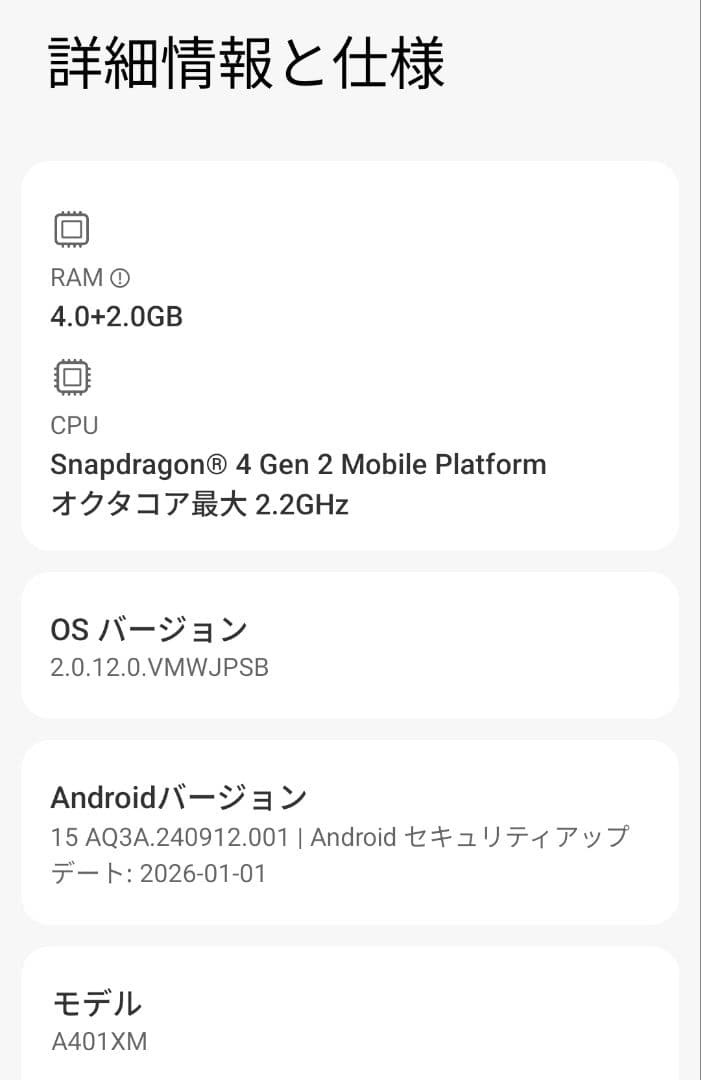Select the モデル entry
The width and height of the screenshot is (701, 1080).
[350, 1018]
